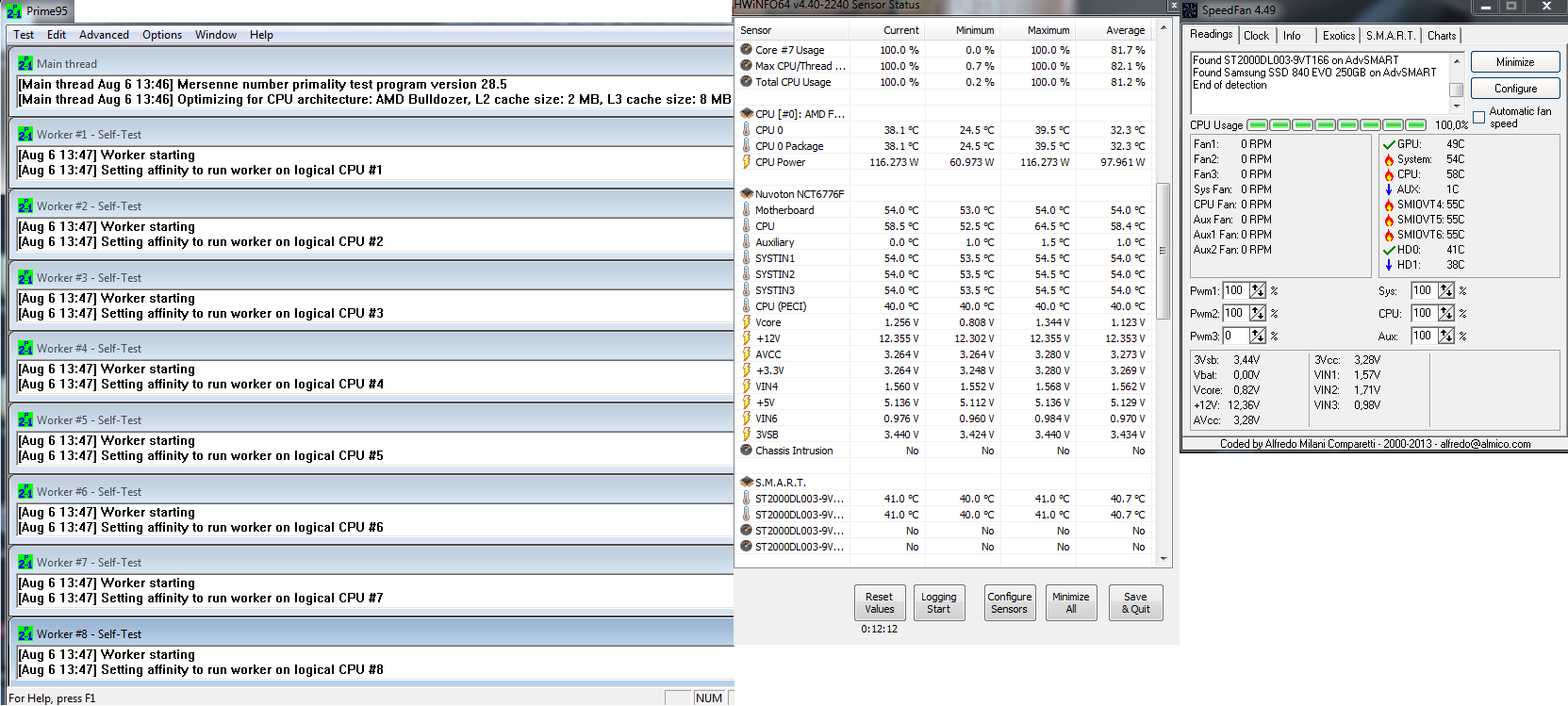Screen dimensions: 1568x706
Task: Enable the Automatic fan speed checkbox
Action: point(1478,118)
